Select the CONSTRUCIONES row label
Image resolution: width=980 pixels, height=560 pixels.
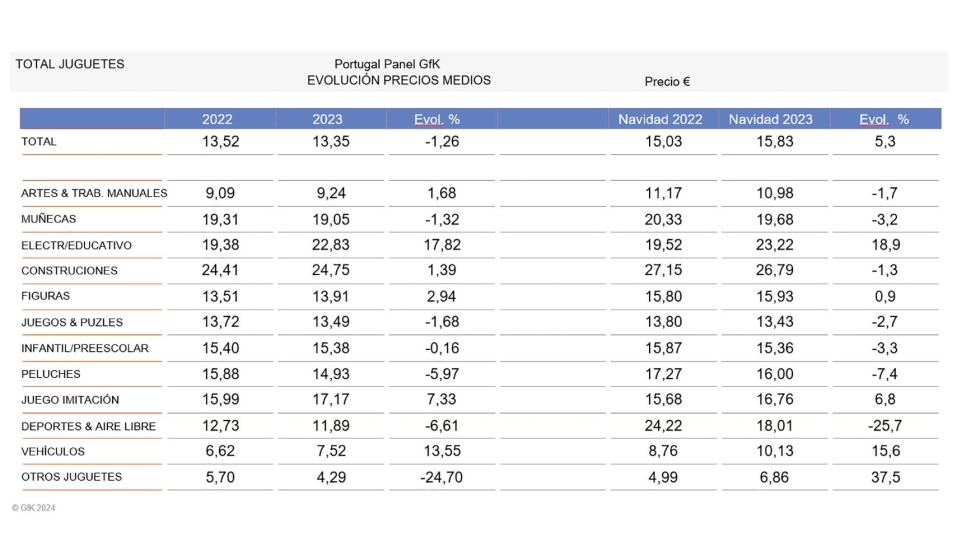click(69, 271)
